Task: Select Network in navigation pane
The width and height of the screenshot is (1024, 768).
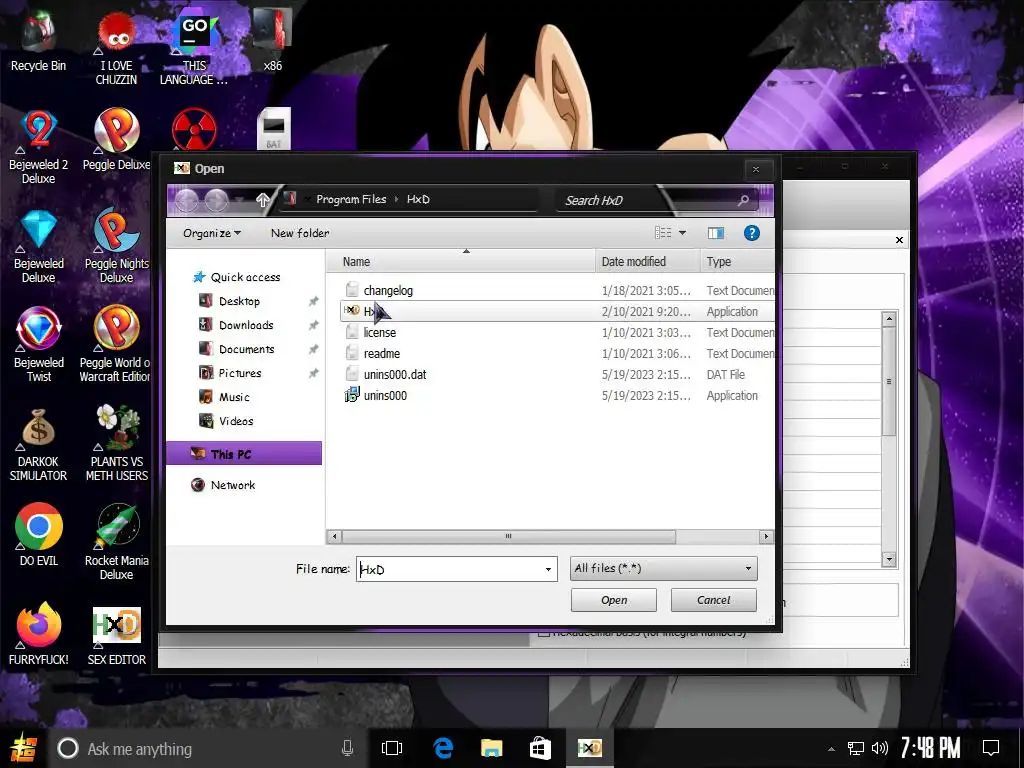Action: [232, 485]
